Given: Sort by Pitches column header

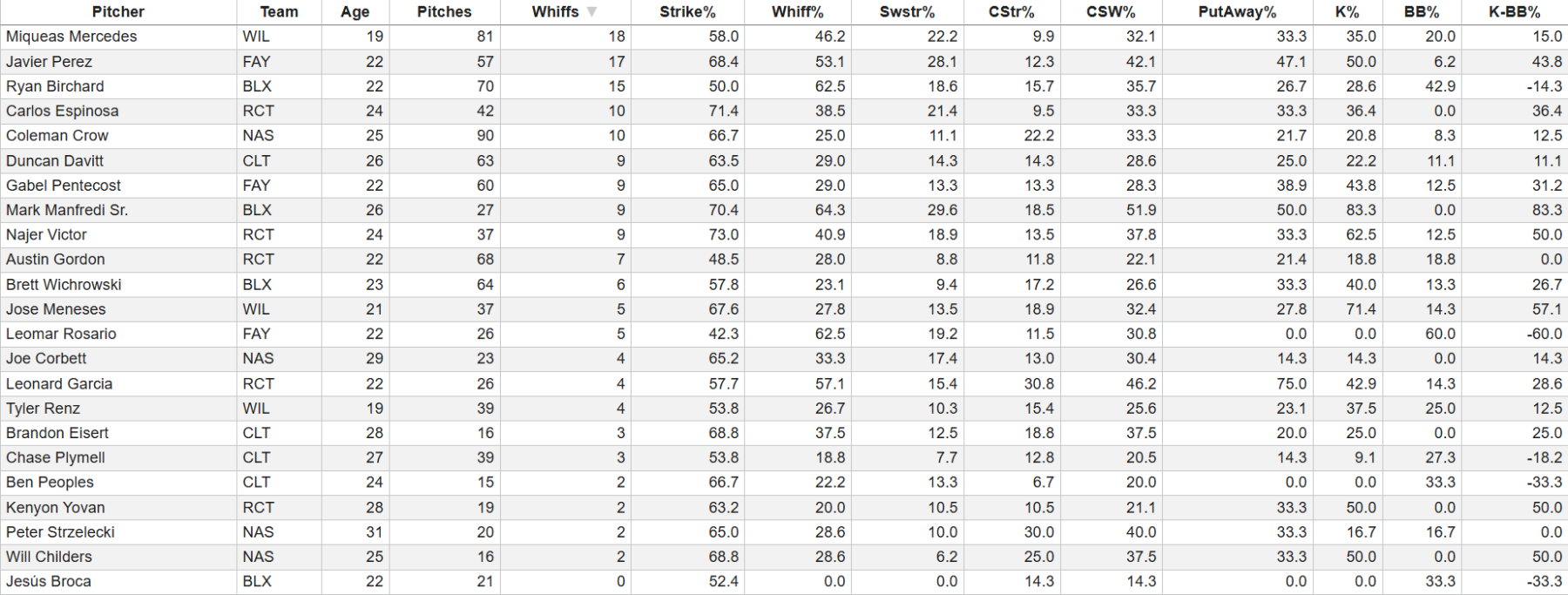Looking at the screenshot, I should click(x=444, y=12).
